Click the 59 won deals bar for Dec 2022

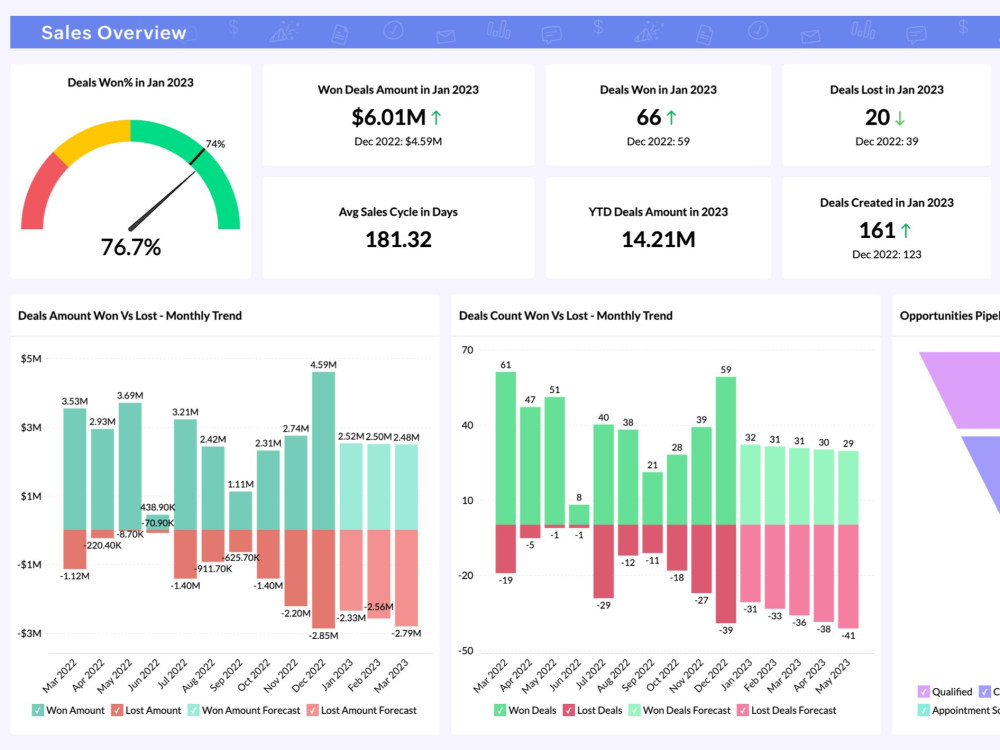click(726, 451)
